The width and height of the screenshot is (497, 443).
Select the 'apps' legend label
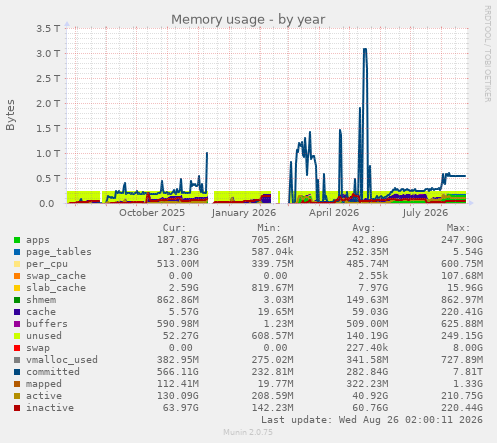[38, 240]
